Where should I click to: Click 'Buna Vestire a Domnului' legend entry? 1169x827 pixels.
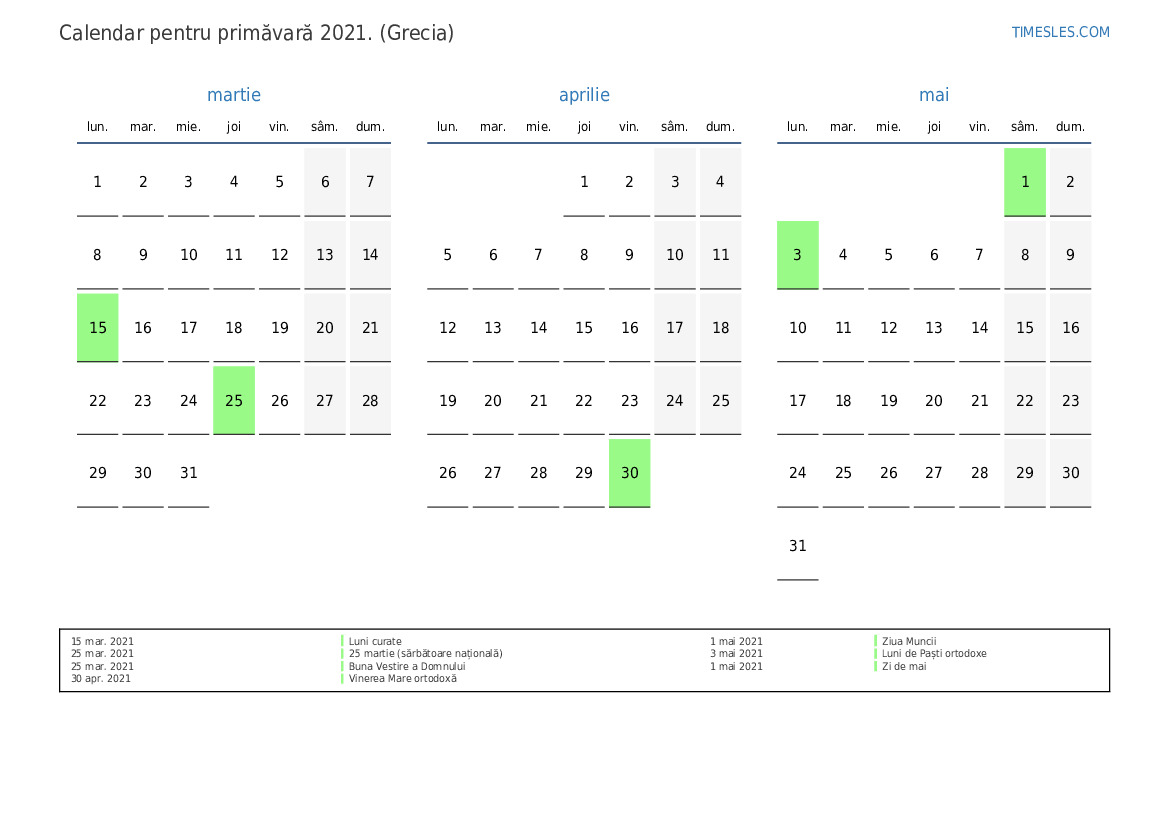(x=407, y=667)
